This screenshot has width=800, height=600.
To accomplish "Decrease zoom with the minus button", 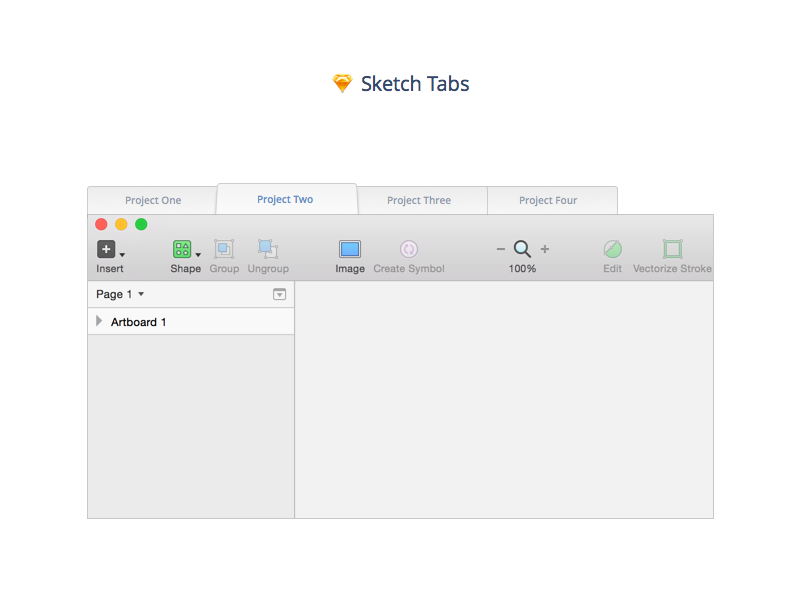I will point(500,249).
